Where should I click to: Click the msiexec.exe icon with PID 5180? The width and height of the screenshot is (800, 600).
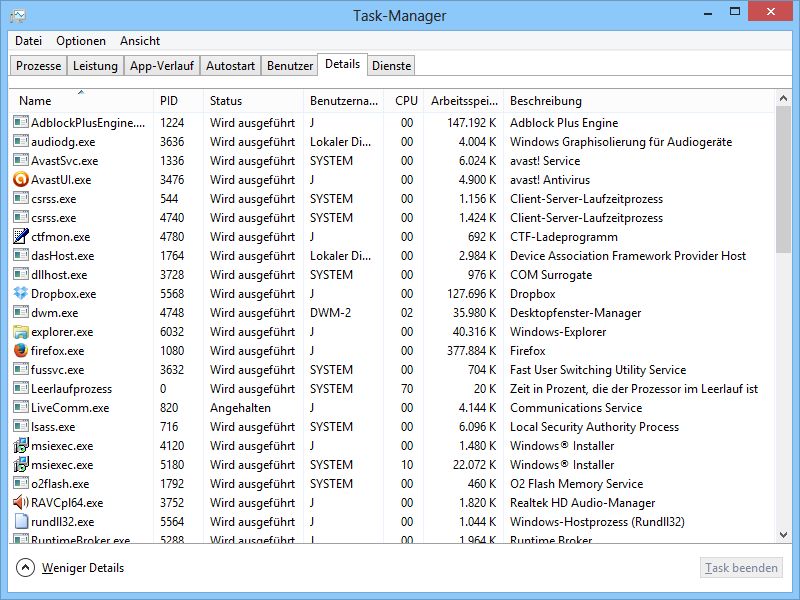(20, 464)
